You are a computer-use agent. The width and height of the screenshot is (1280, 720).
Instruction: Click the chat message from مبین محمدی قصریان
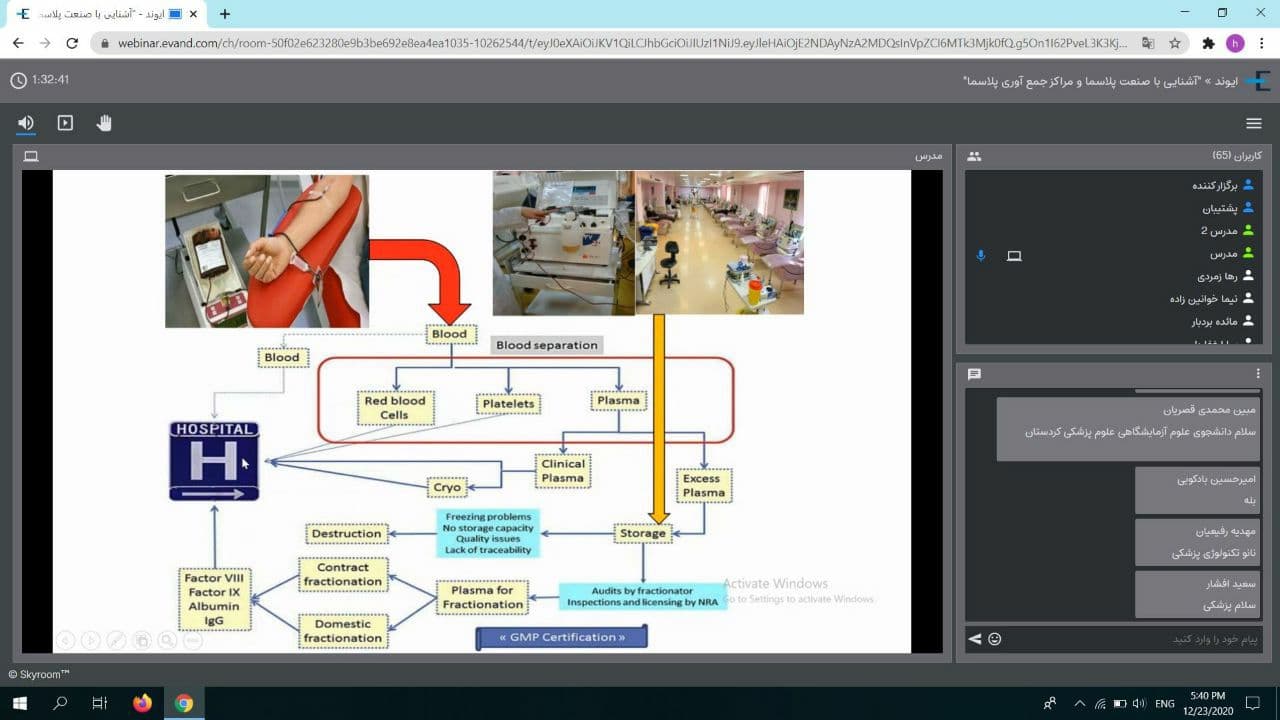coord(1128,428)
